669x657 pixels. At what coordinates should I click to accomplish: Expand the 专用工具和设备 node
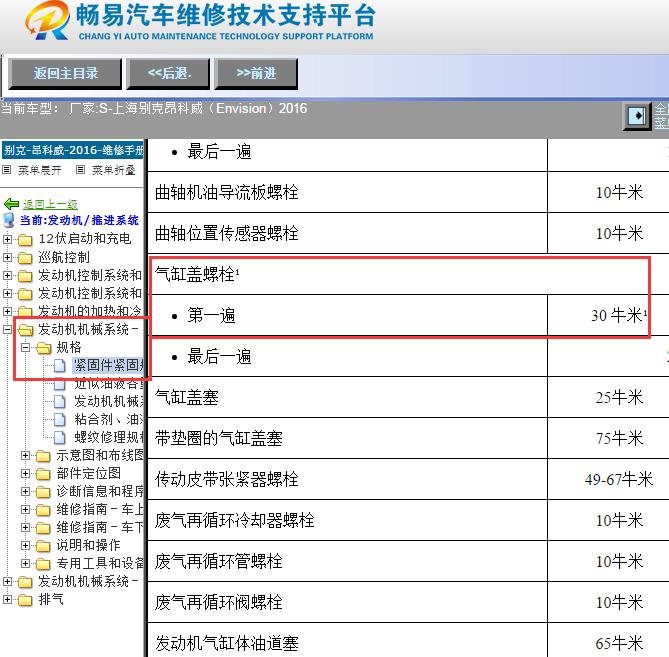pyautogui.click(x=26, y=564)
